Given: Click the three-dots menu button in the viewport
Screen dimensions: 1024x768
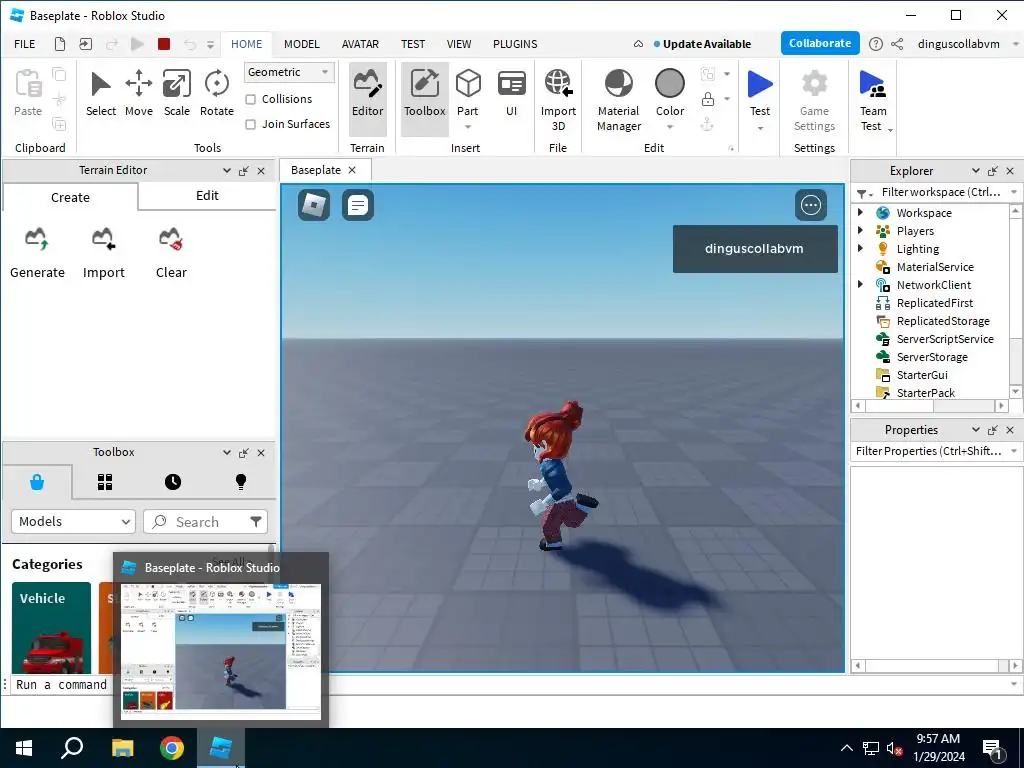Looking at the screenshot, I should (811, 205).
